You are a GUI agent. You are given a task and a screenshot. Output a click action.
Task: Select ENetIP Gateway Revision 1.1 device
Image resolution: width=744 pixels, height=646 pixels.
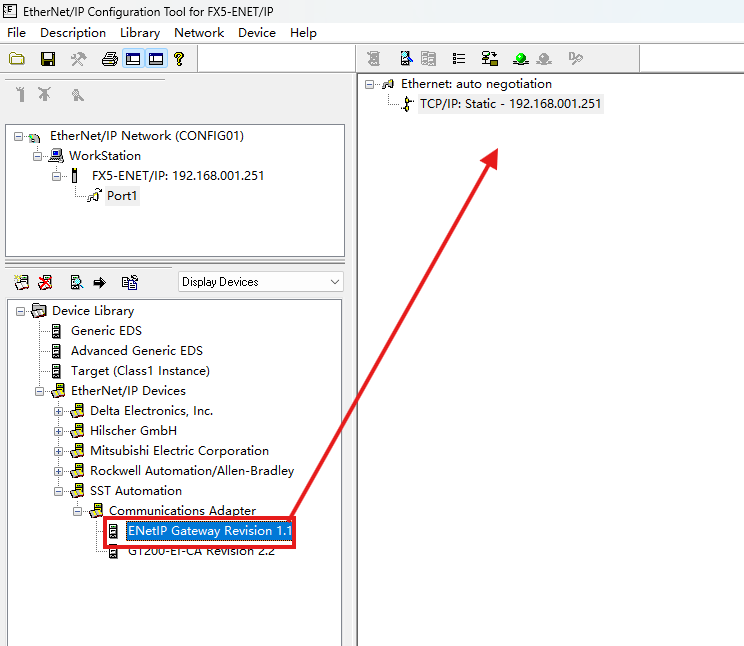[210, 531]
